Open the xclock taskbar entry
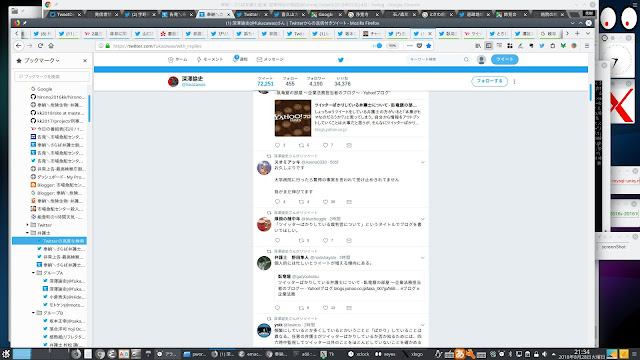The height and width of the screenshot is (360, 640). coord(358,354)
